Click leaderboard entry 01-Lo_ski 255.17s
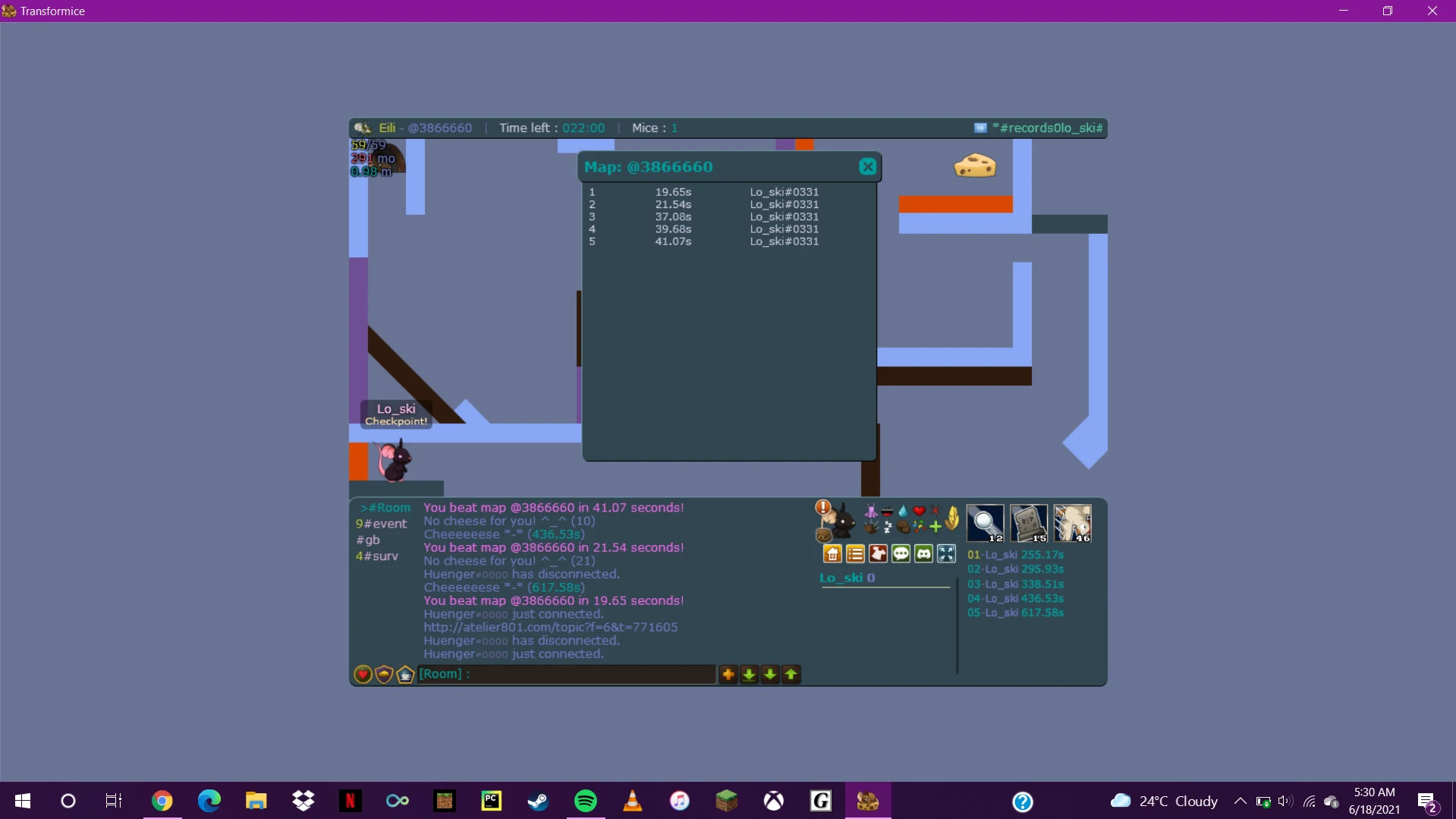Screen dimensions: 1456x819 coord(1015,555)
